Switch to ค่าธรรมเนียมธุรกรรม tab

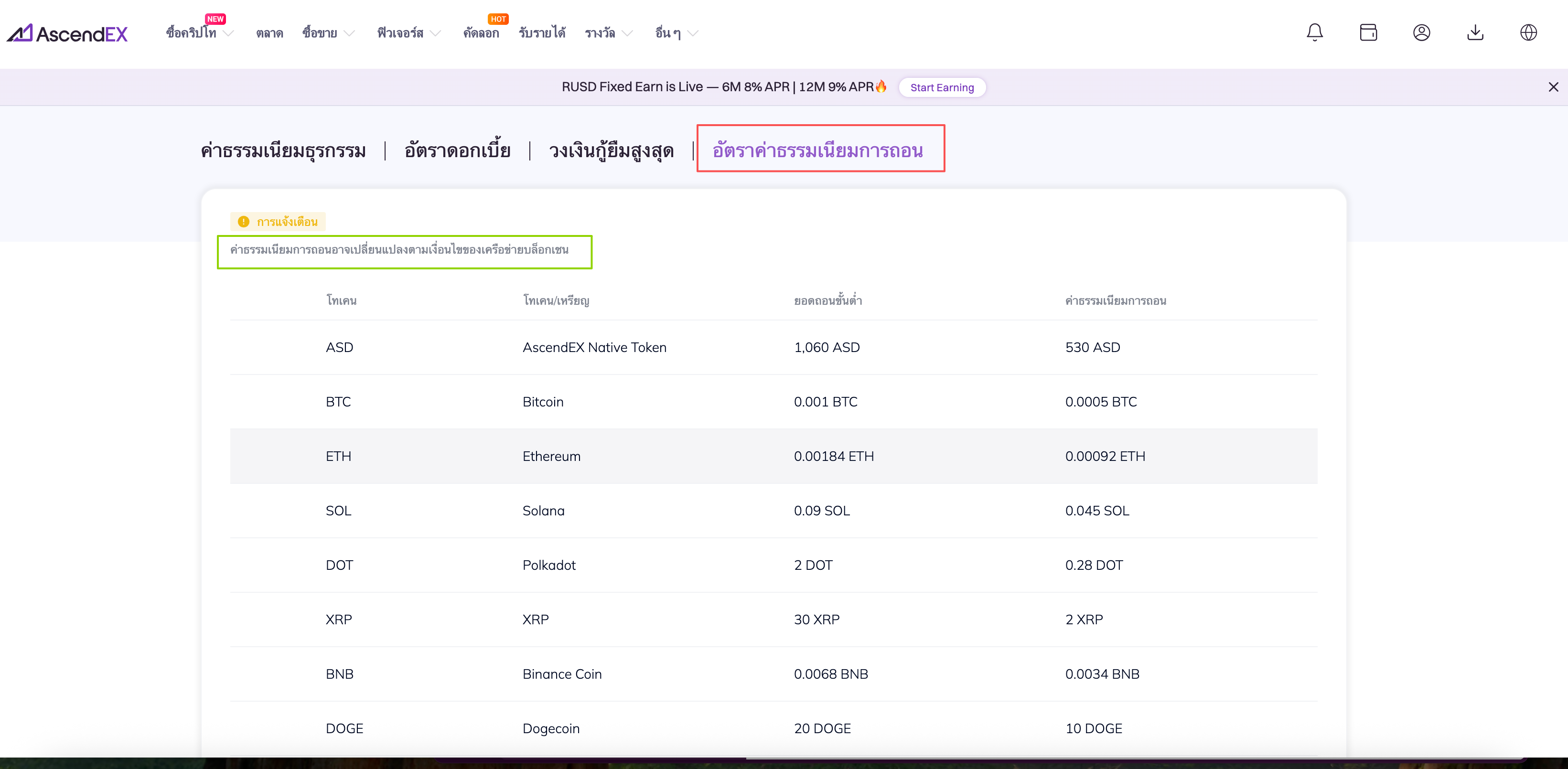pyautogui.click(x=283, y=150)
